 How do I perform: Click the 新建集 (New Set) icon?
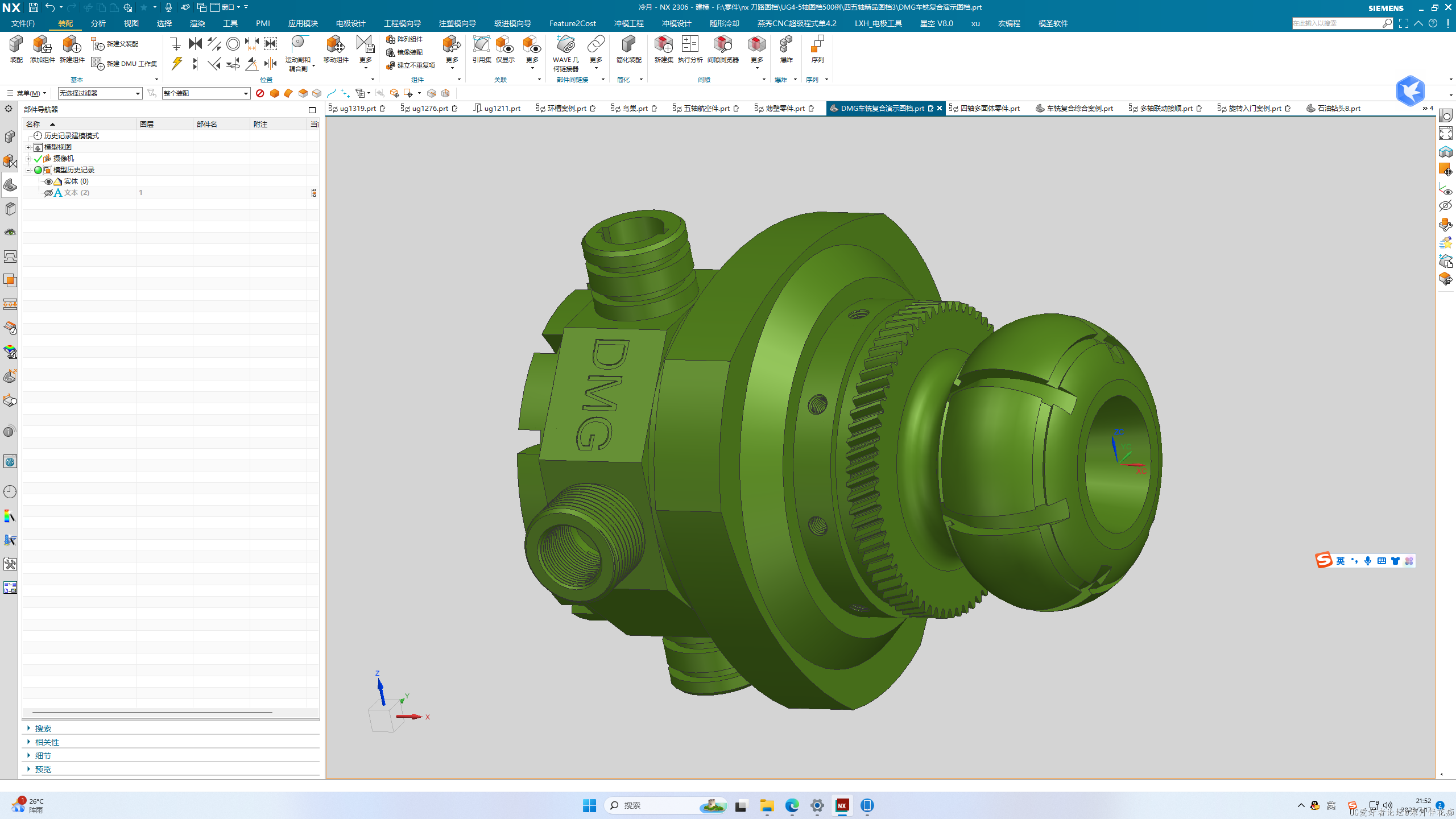click(663, 49)
